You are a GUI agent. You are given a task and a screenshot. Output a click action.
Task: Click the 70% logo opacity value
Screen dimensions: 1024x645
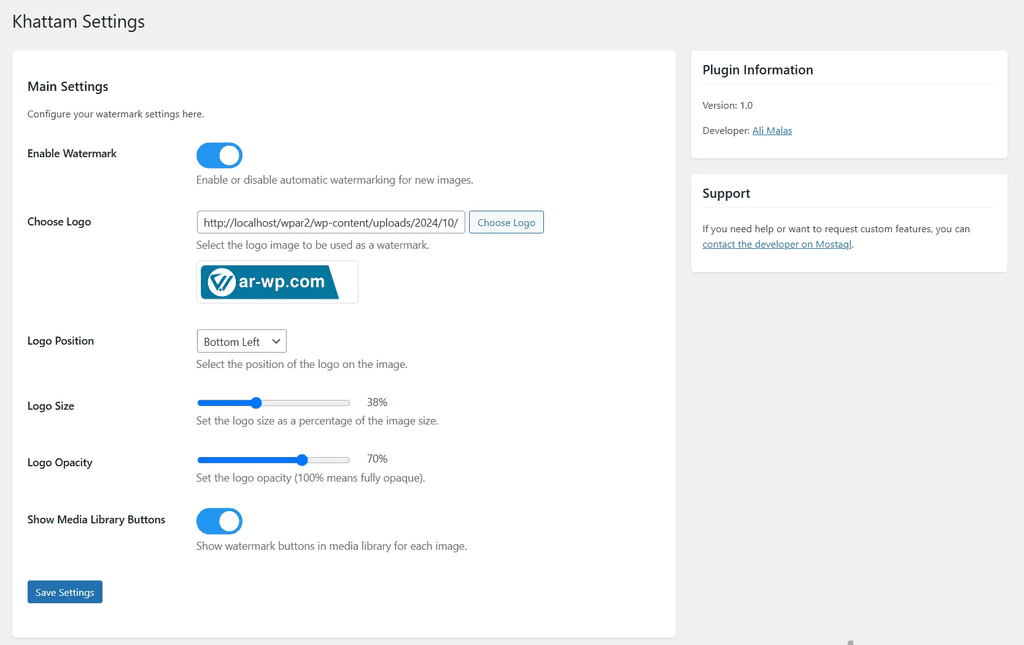pos(377,459)
